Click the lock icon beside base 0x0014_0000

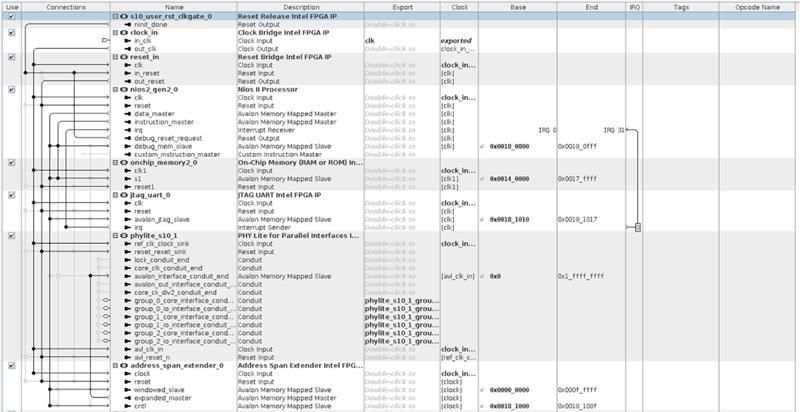pos(482,179)
